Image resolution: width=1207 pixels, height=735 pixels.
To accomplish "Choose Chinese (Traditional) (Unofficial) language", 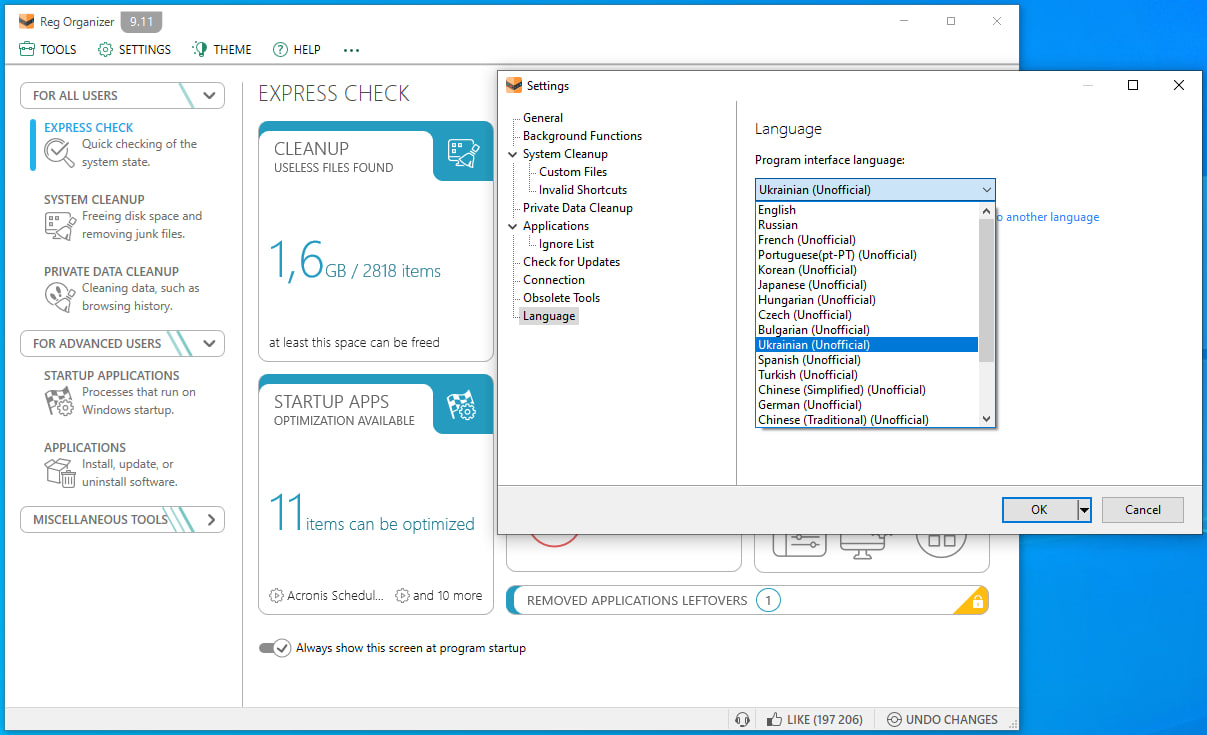I will (867, 420).
